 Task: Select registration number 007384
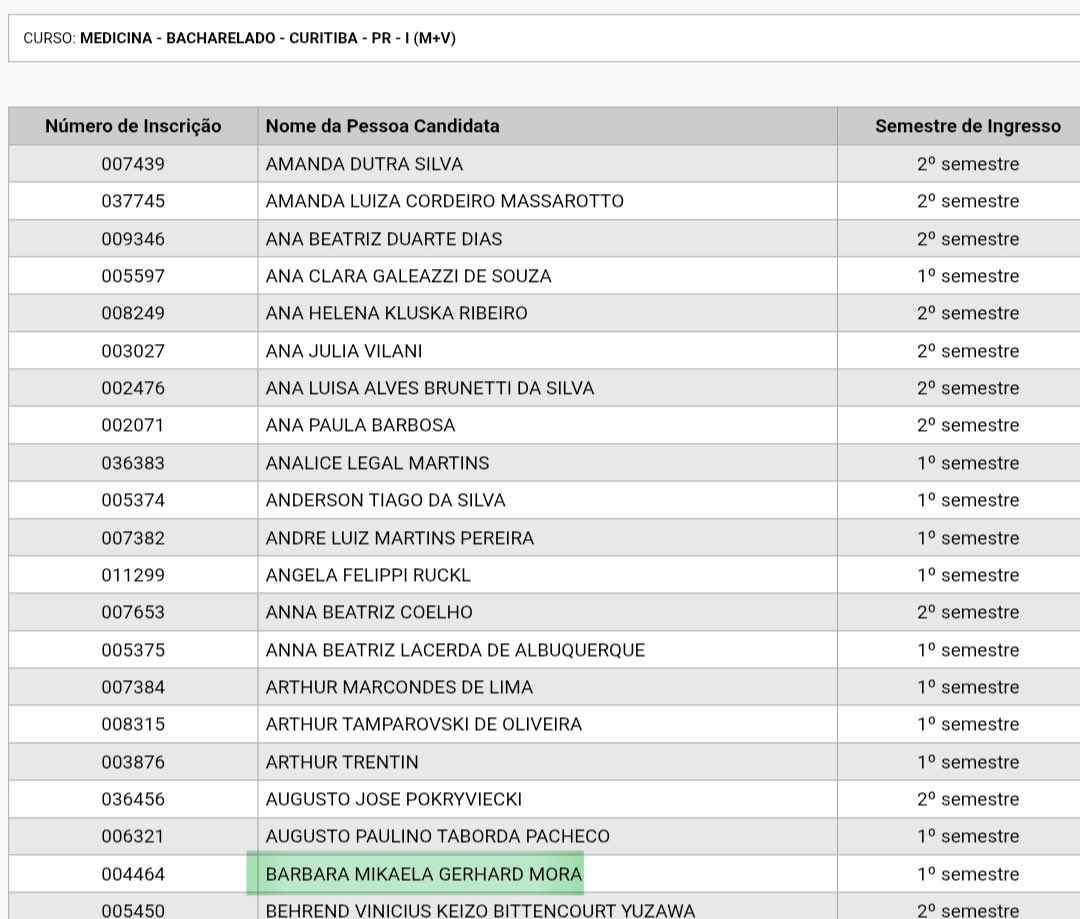[133, 688]
